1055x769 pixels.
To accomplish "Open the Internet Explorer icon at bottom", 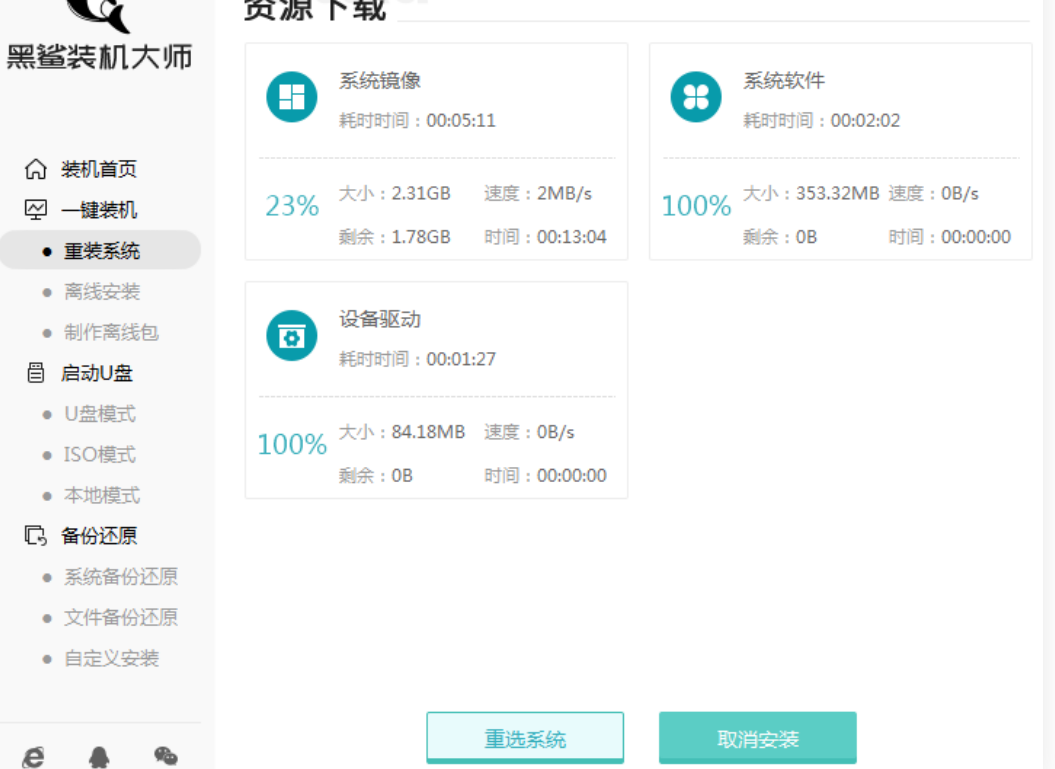I will coord(34,757).
